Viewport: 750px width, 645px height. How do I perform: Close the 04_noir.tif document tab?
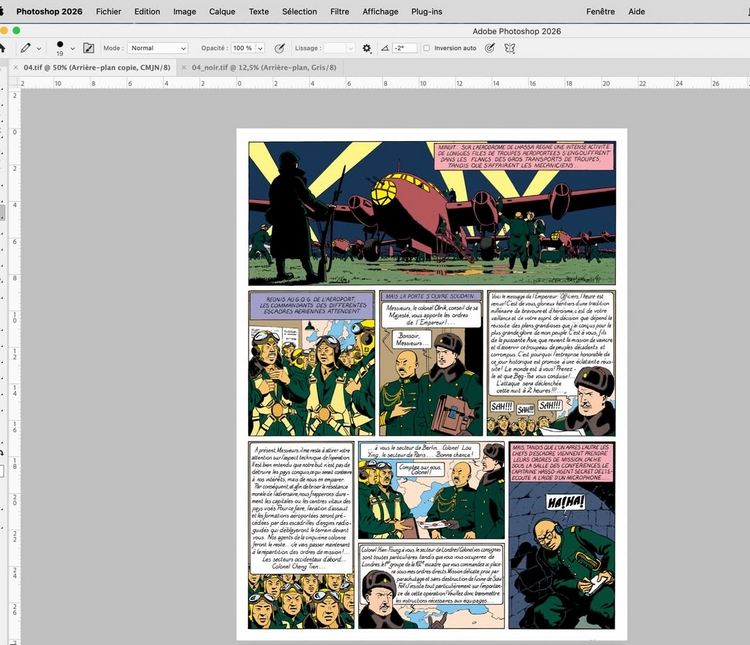point(183,67)
